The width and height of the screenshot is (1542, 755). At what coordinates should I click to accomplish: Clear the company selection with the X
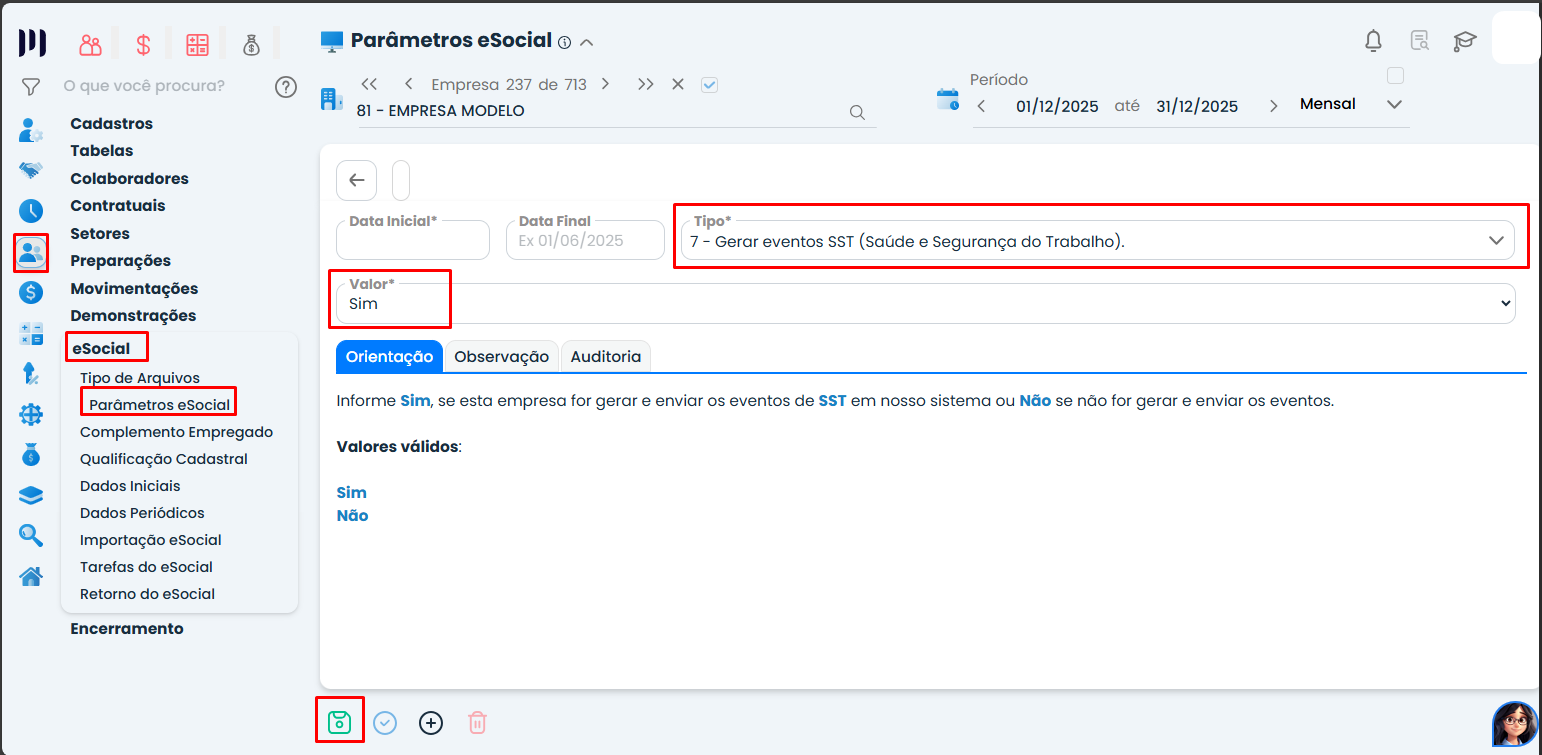click(x=678, y=84)
